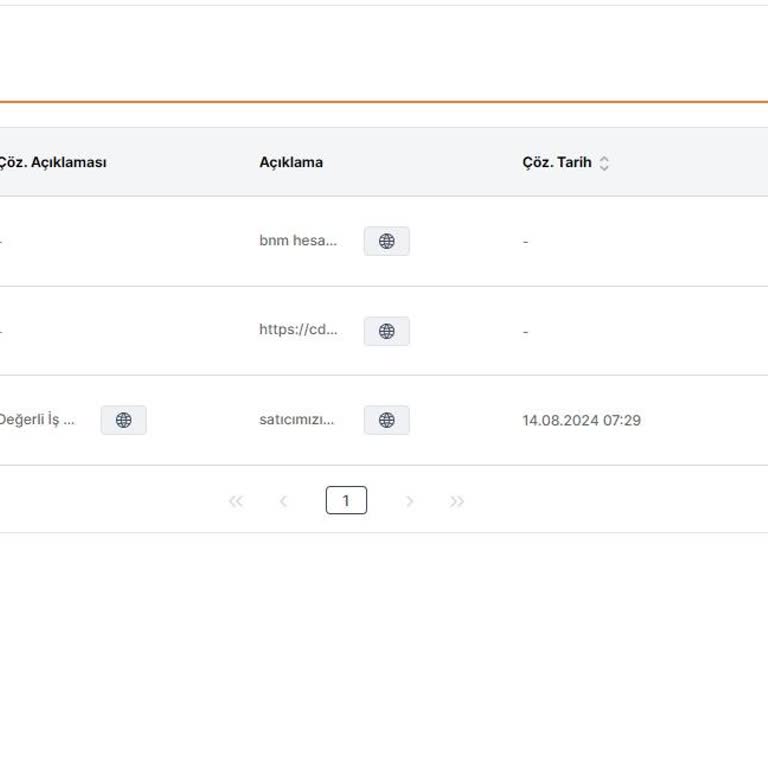Click sort arrows icon beside Çöz. Tarih
The image size is (768, 768).
[604, 163]
